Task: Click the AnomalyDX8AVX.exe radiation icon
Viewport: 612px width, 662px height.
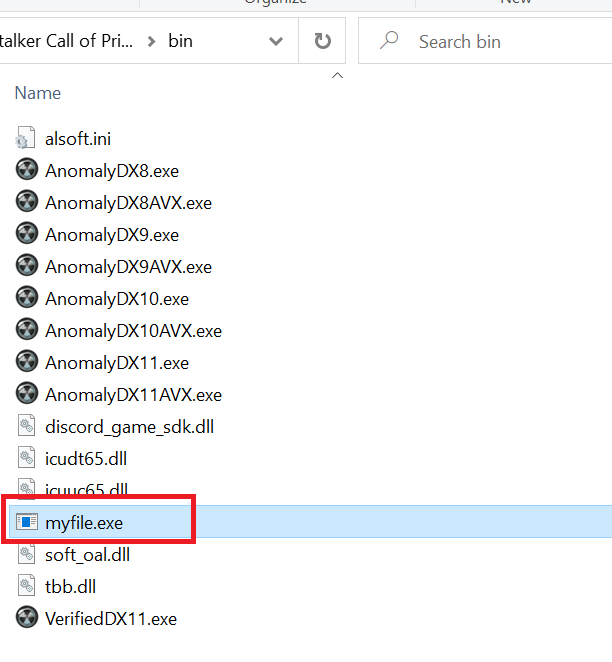Action: [27, 202]
